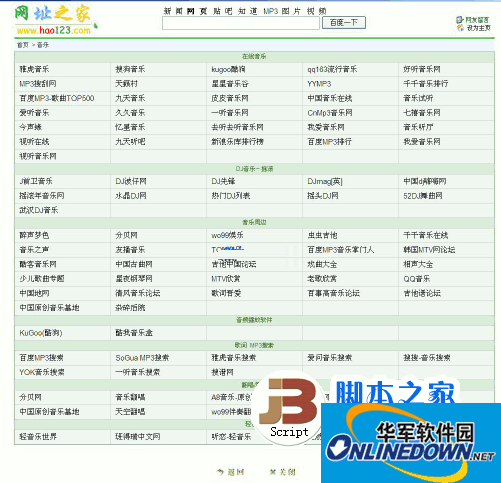Open the 皮皮音乐网 link
Screen dimensions: 501x483
pos(230,98)
